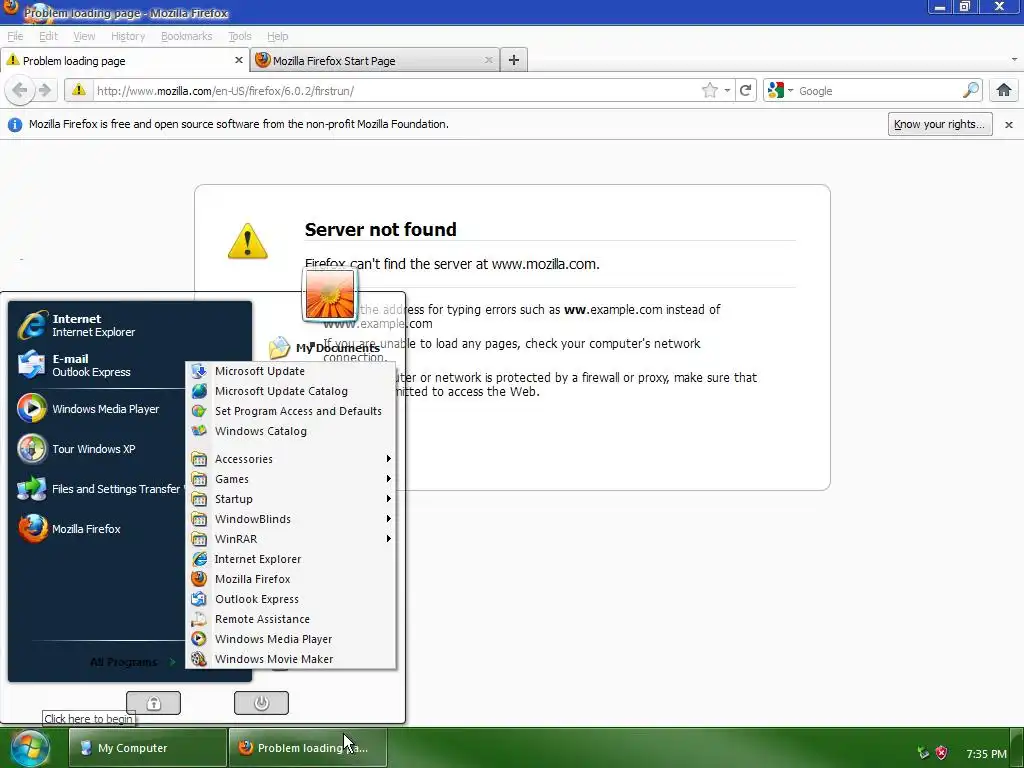Open Microsoft Update from All Programs
This screenshot has height=768, width=1024.
(x=291, y=371)
